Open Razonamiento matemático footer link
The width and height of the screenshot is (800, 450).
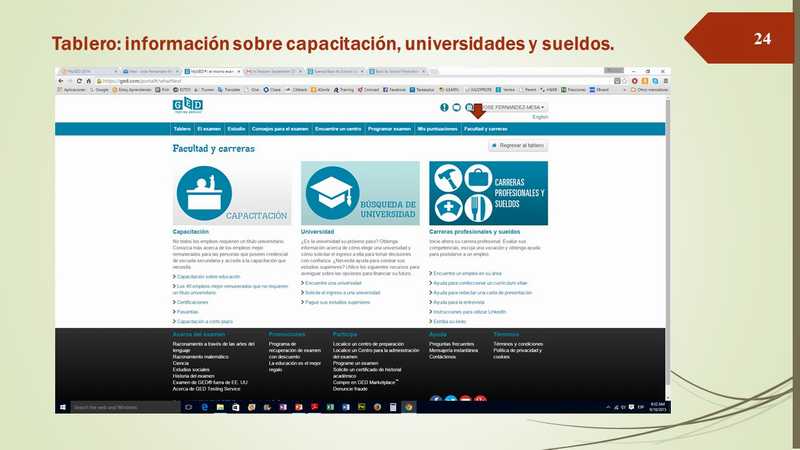201,357
